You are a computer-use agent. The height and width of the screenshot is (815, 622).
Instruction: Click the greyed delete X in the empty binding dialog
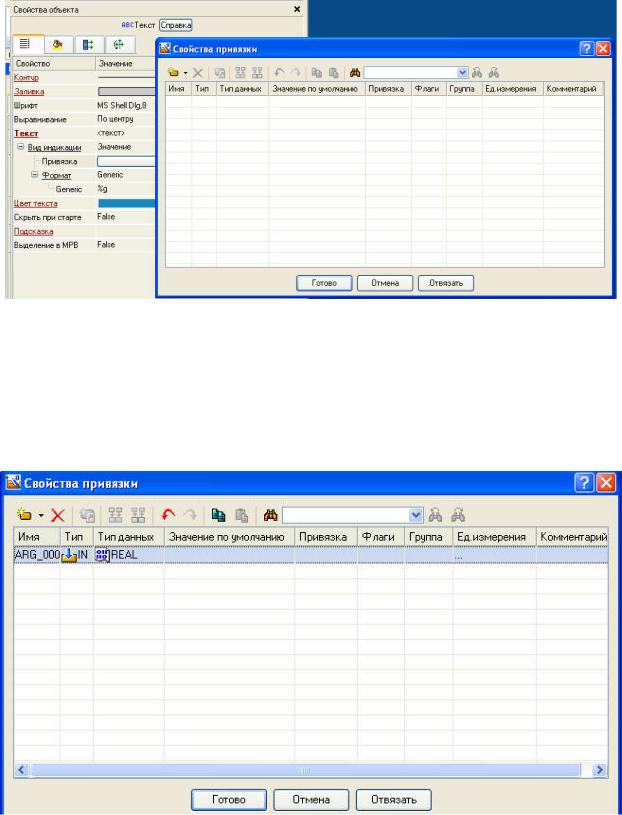(197, 73)
